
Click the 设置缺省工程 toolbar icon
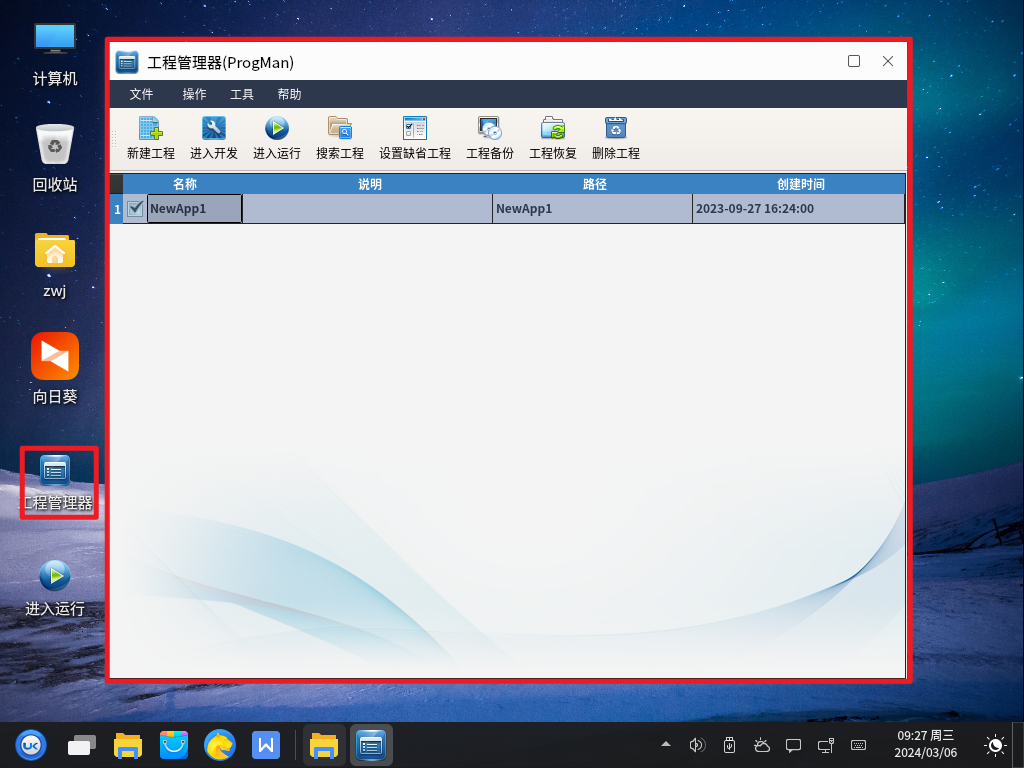415,129
